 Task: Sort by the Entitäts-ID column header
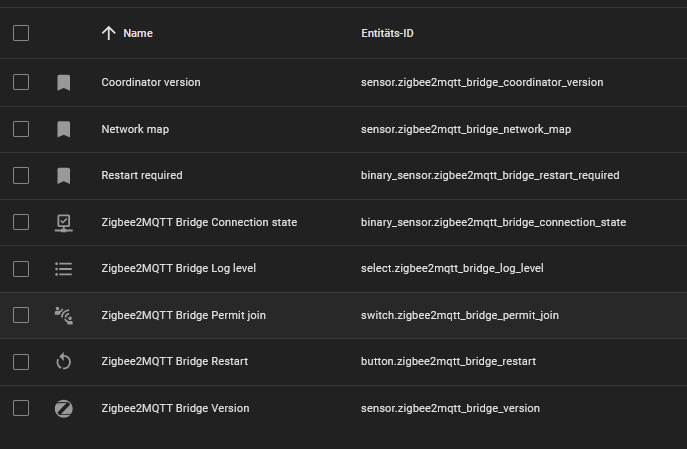(x=387, y=33)
